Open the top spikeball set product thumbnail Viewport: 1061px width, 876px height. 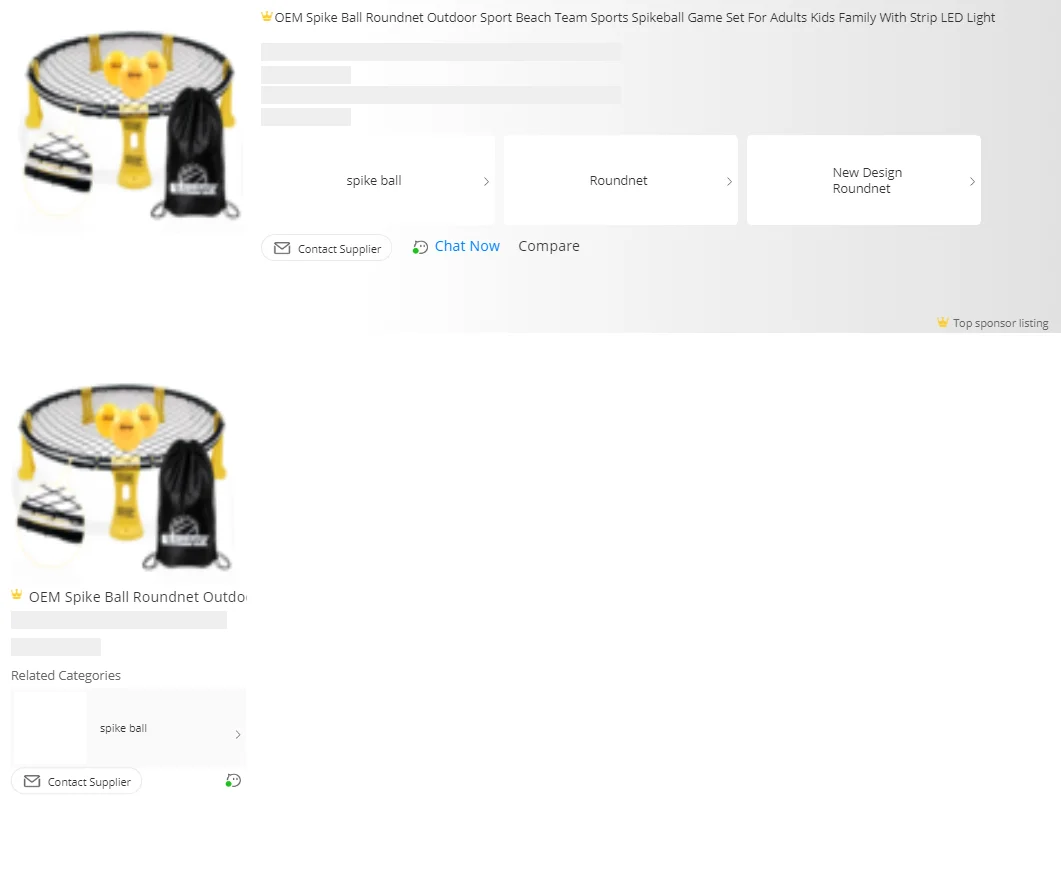tap(129, 127)
